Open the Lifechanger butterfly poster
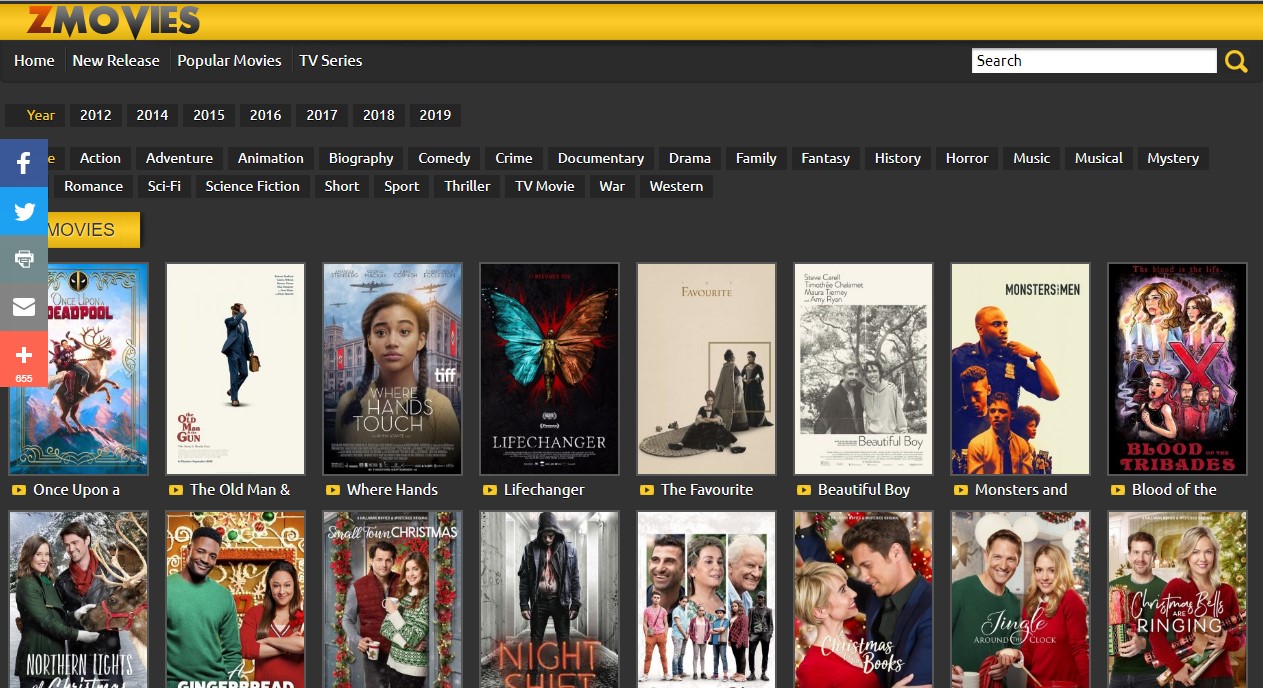This screenshot has width=1263, height=688. [549, 369]
